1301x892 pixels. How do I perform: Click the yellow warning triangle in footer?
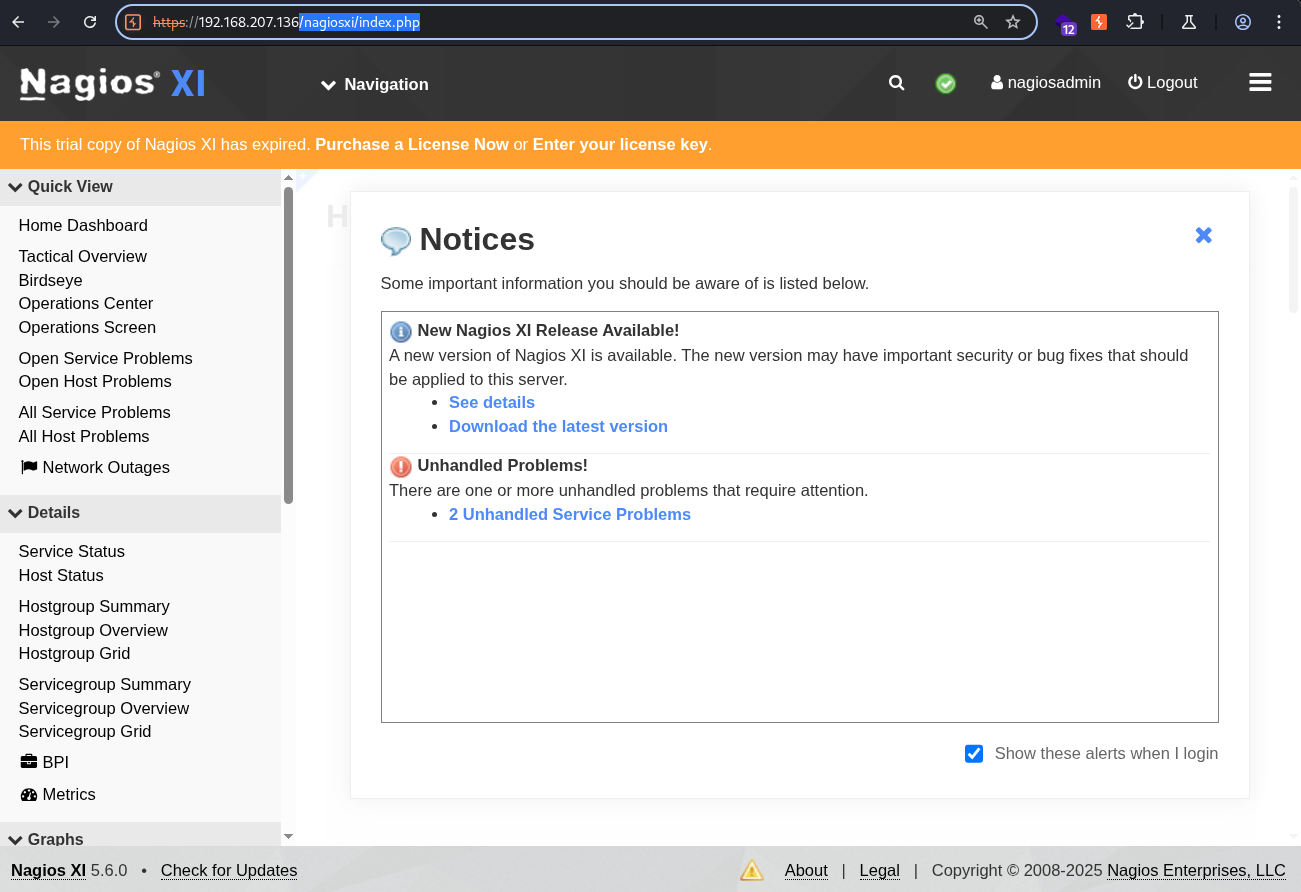coord(751,870)
